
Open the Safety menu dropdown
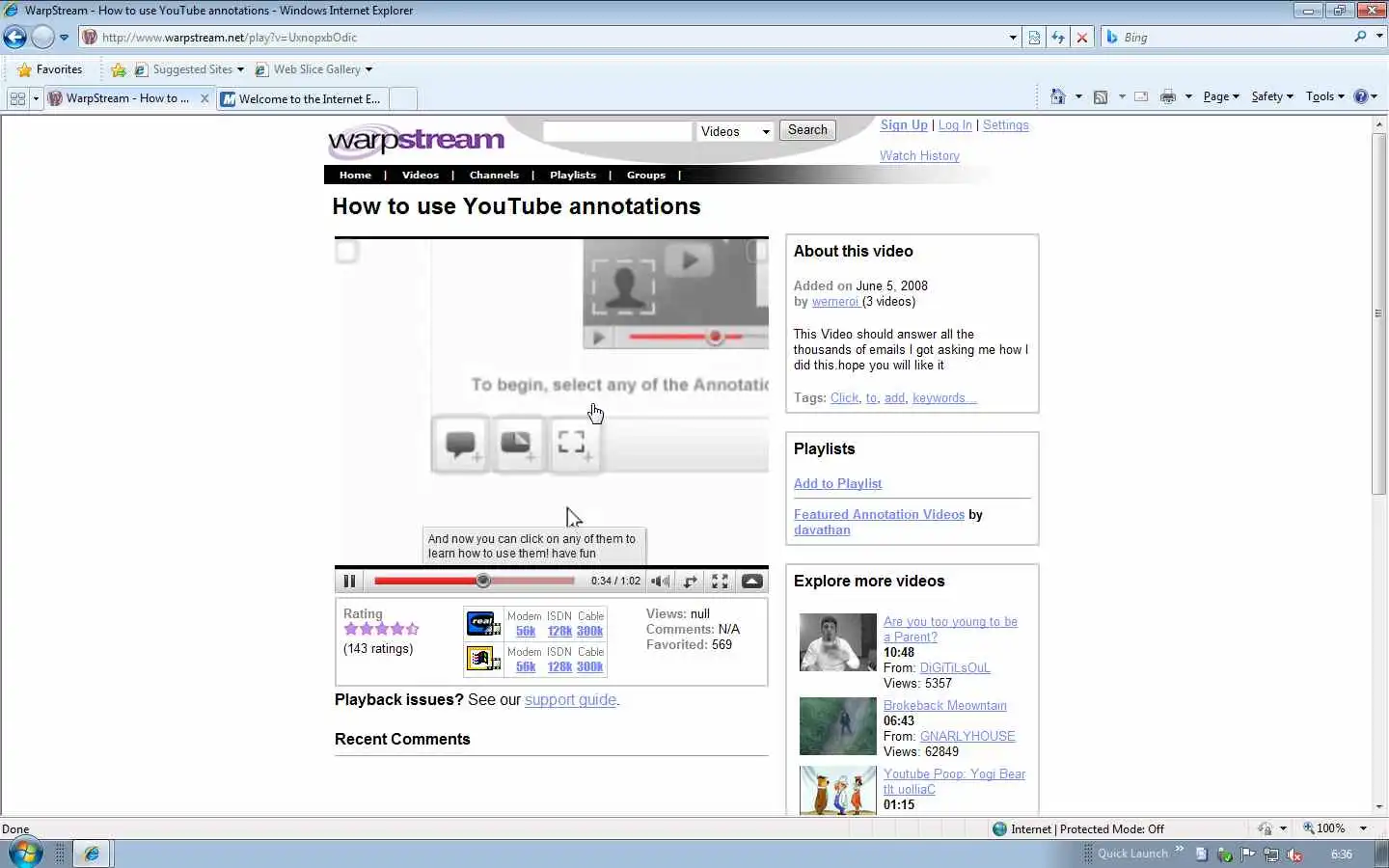pyautogui.click(x=1272, y=96)
